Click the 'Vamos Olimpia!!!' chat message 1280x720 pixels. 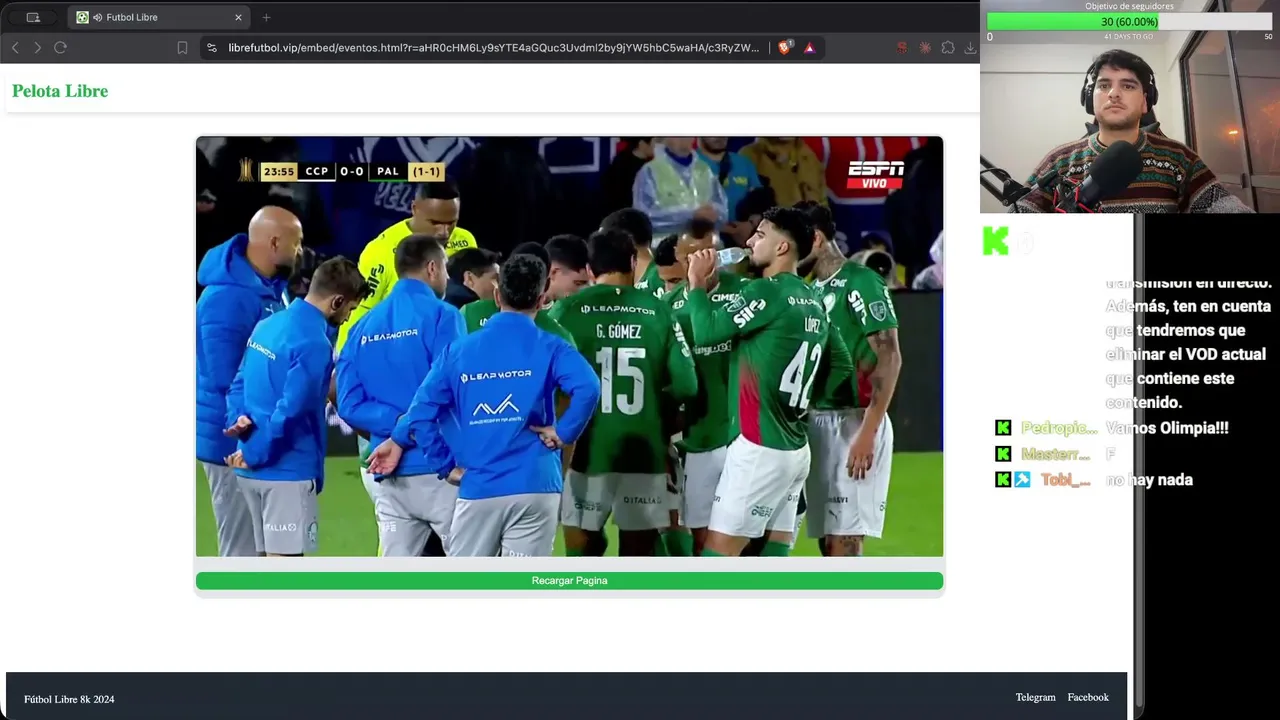1167,428
